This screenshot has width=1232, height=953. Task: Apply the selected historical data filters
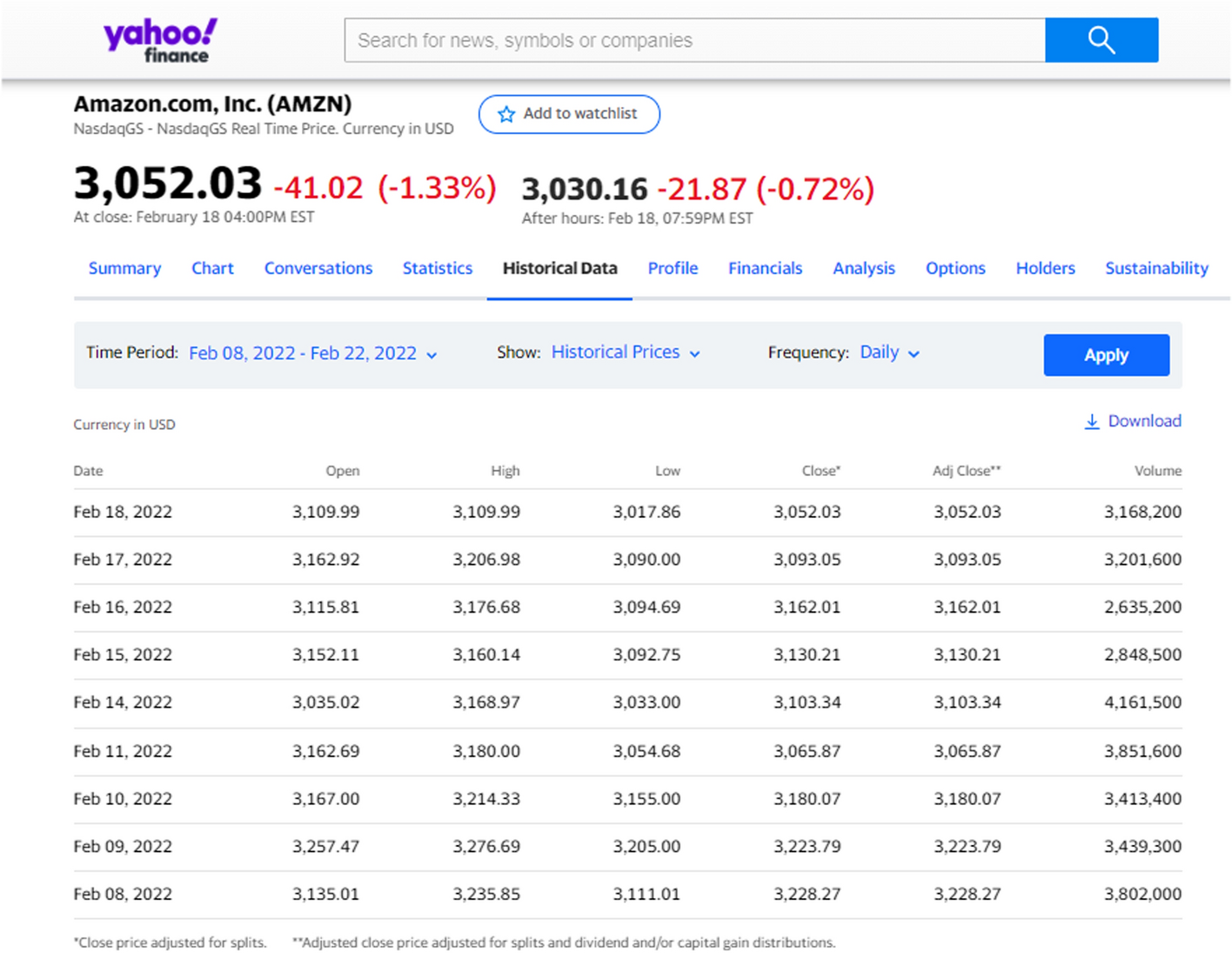(x=1106, y=355)
